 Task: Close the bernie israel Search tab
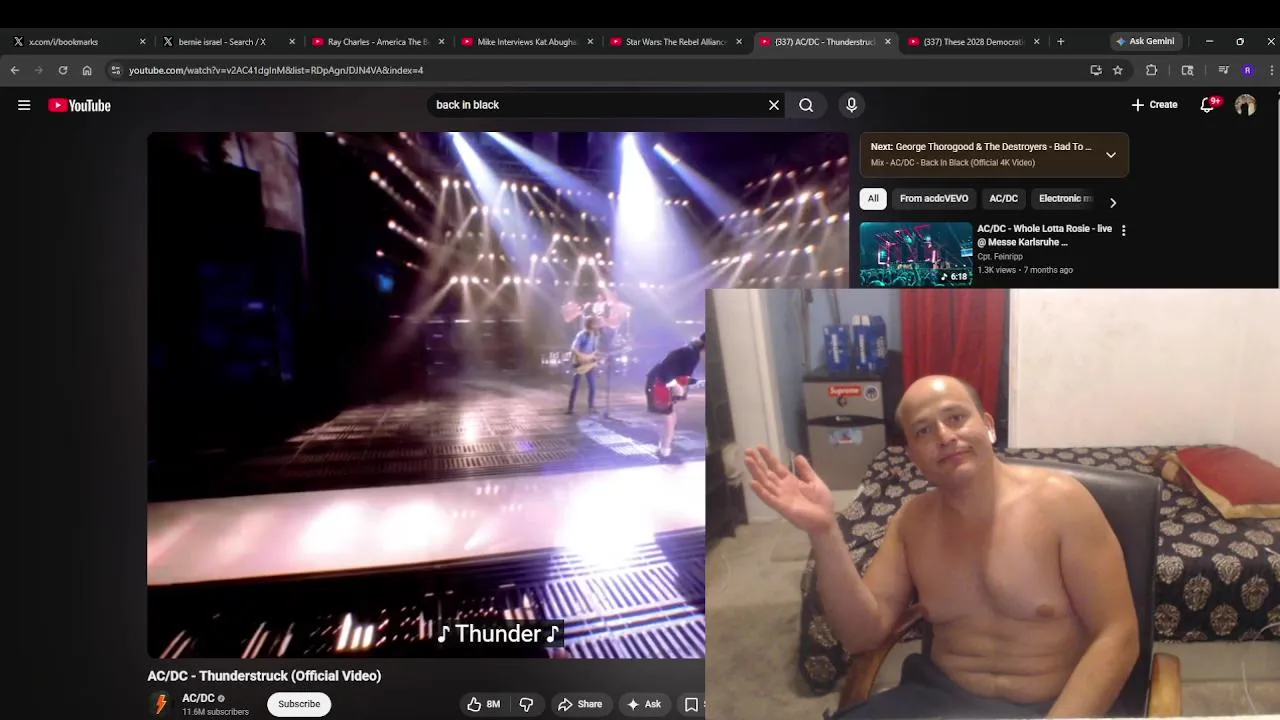(x=292, y=42)
